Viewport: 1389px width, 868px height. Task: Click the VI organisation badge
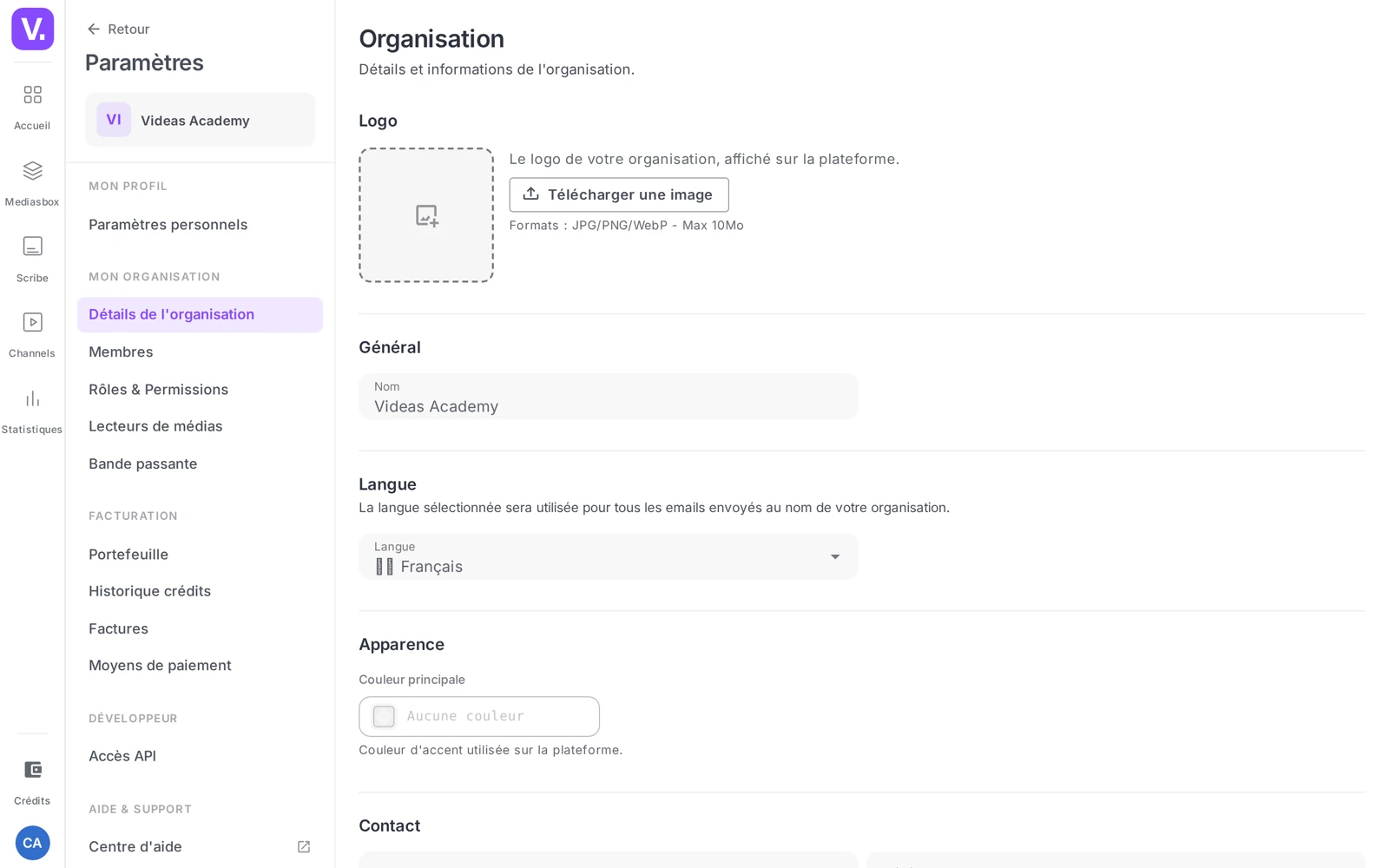(x=114, y=120)
